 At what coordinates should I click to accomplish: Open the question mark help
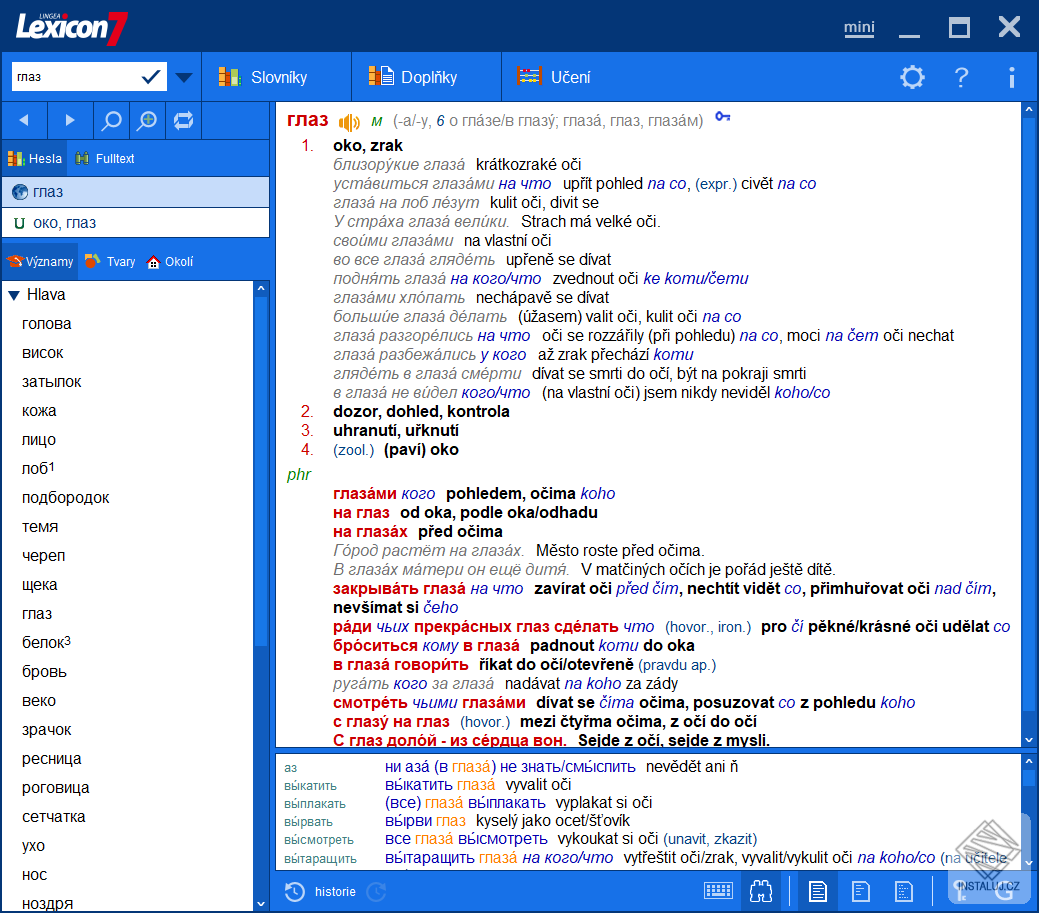pyautogui.click(x=961, y=78)
